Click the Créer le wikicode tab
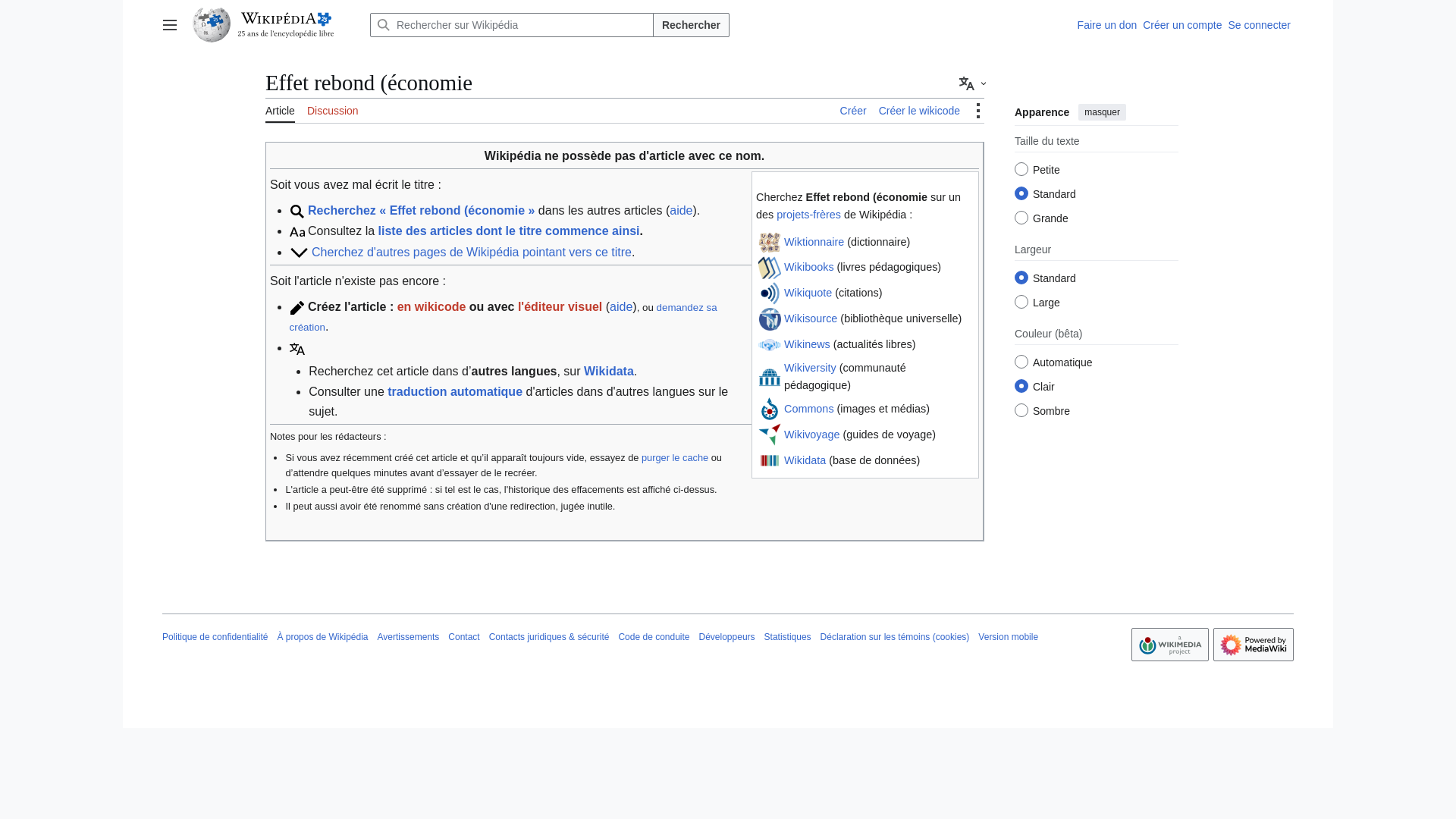 [919, 111]
